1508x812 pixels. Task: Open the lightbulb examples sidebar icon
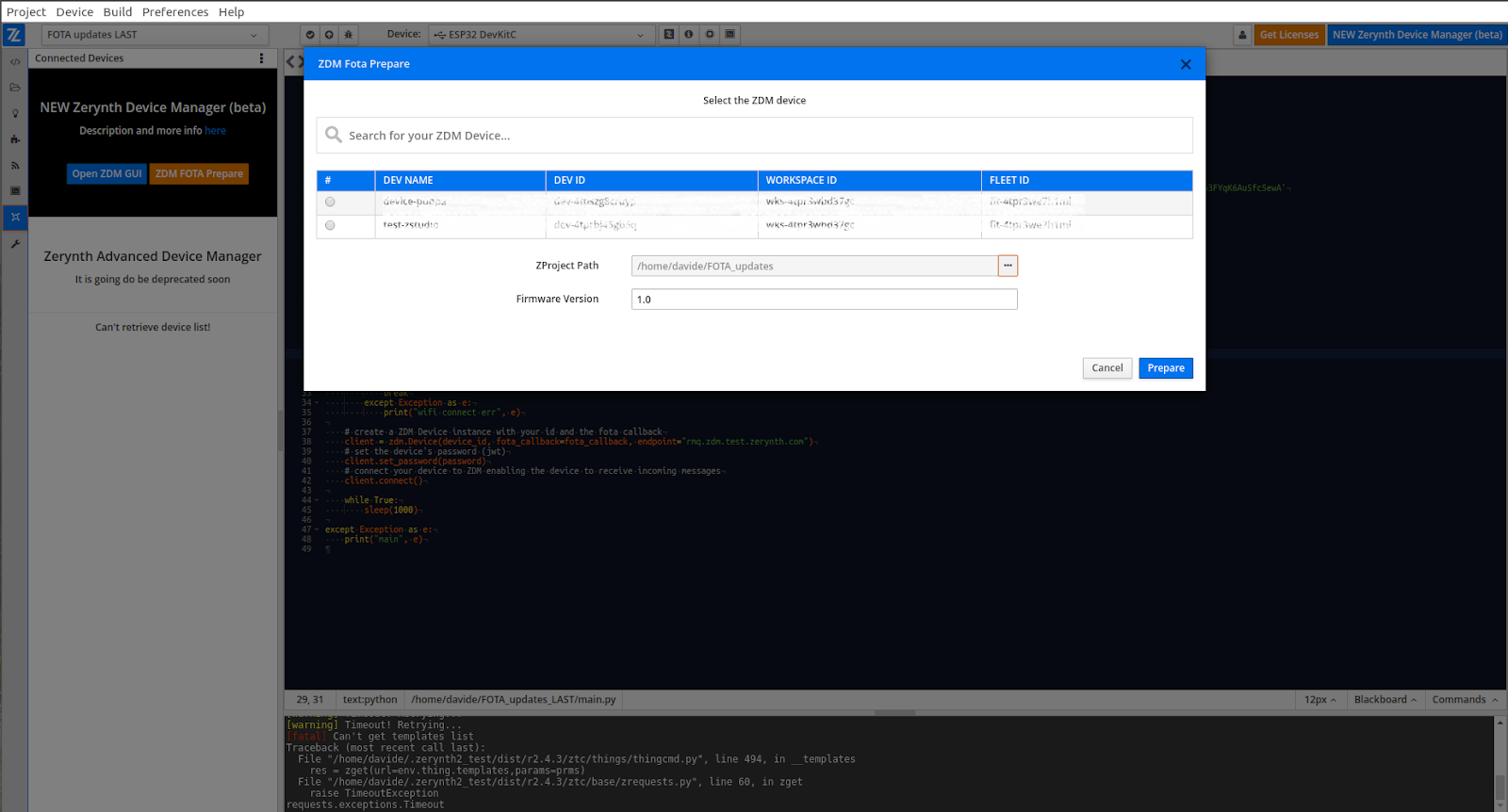tap(14, 113)
